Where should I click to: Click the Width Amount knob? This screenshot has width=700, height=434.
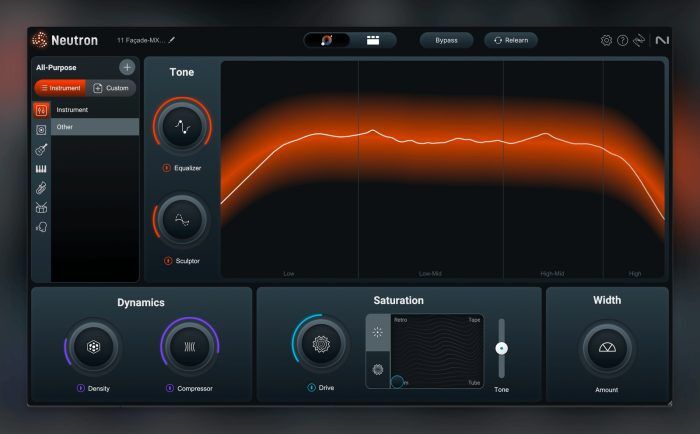(x=606, y=348)
